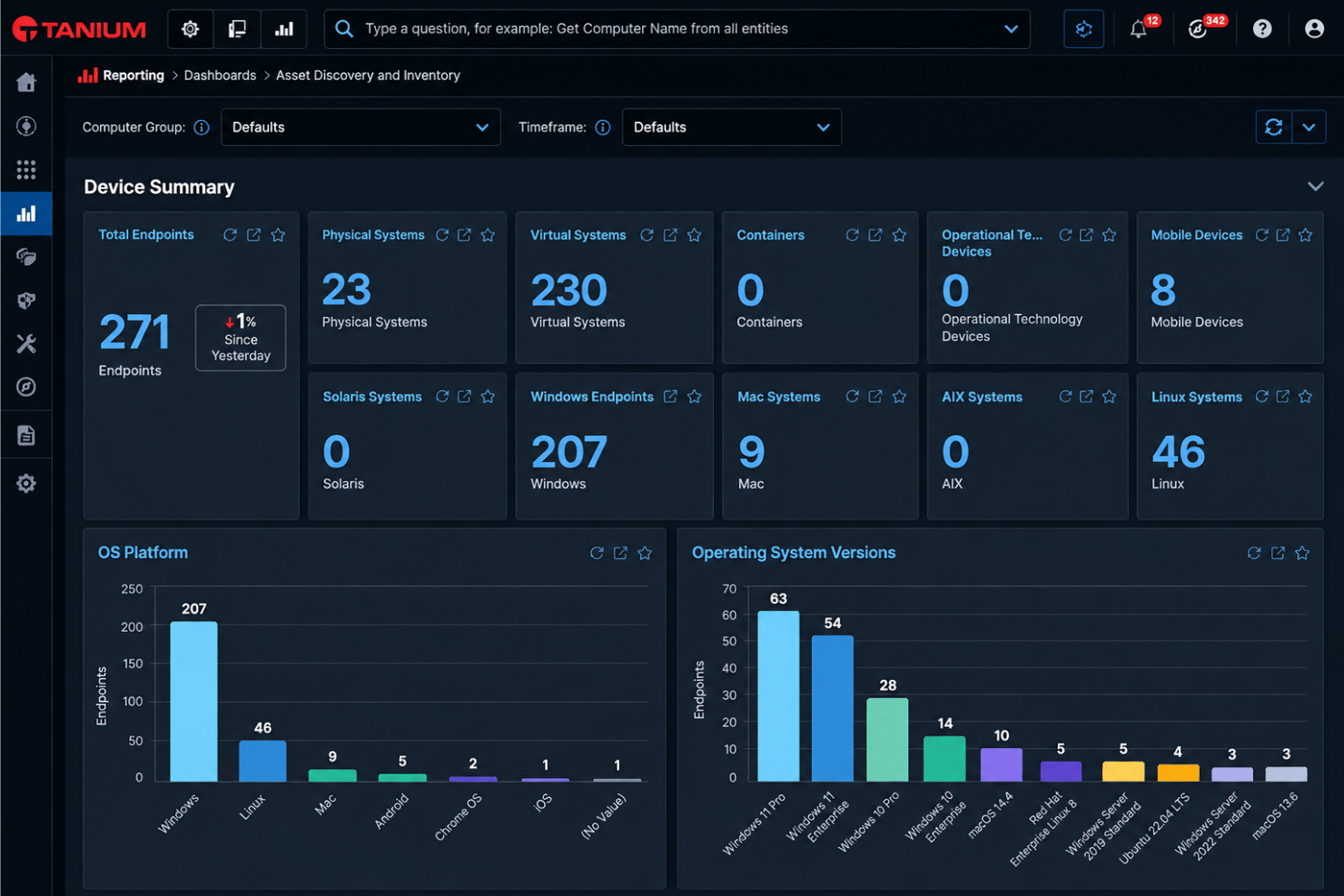
Task: Open the compass-circle icon under Home in the sidebar
Action: [26, 126]
